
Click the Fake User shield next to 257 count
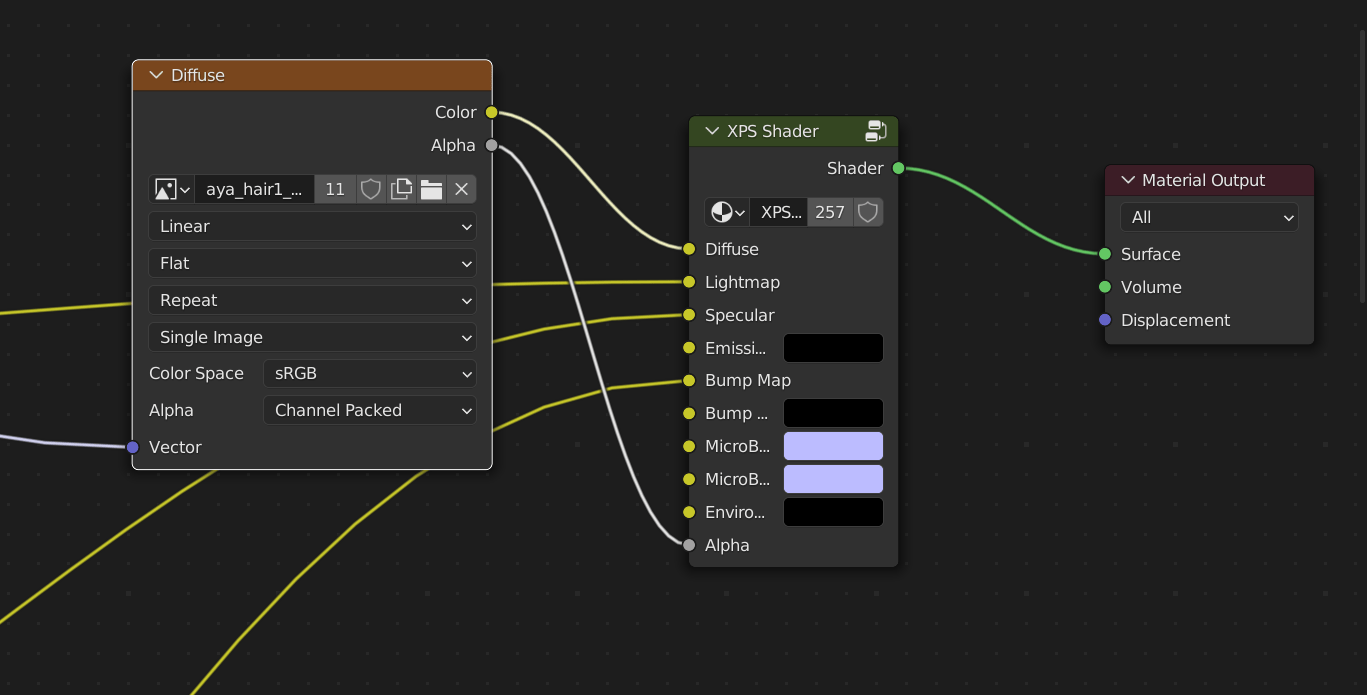tap(866, 212)
